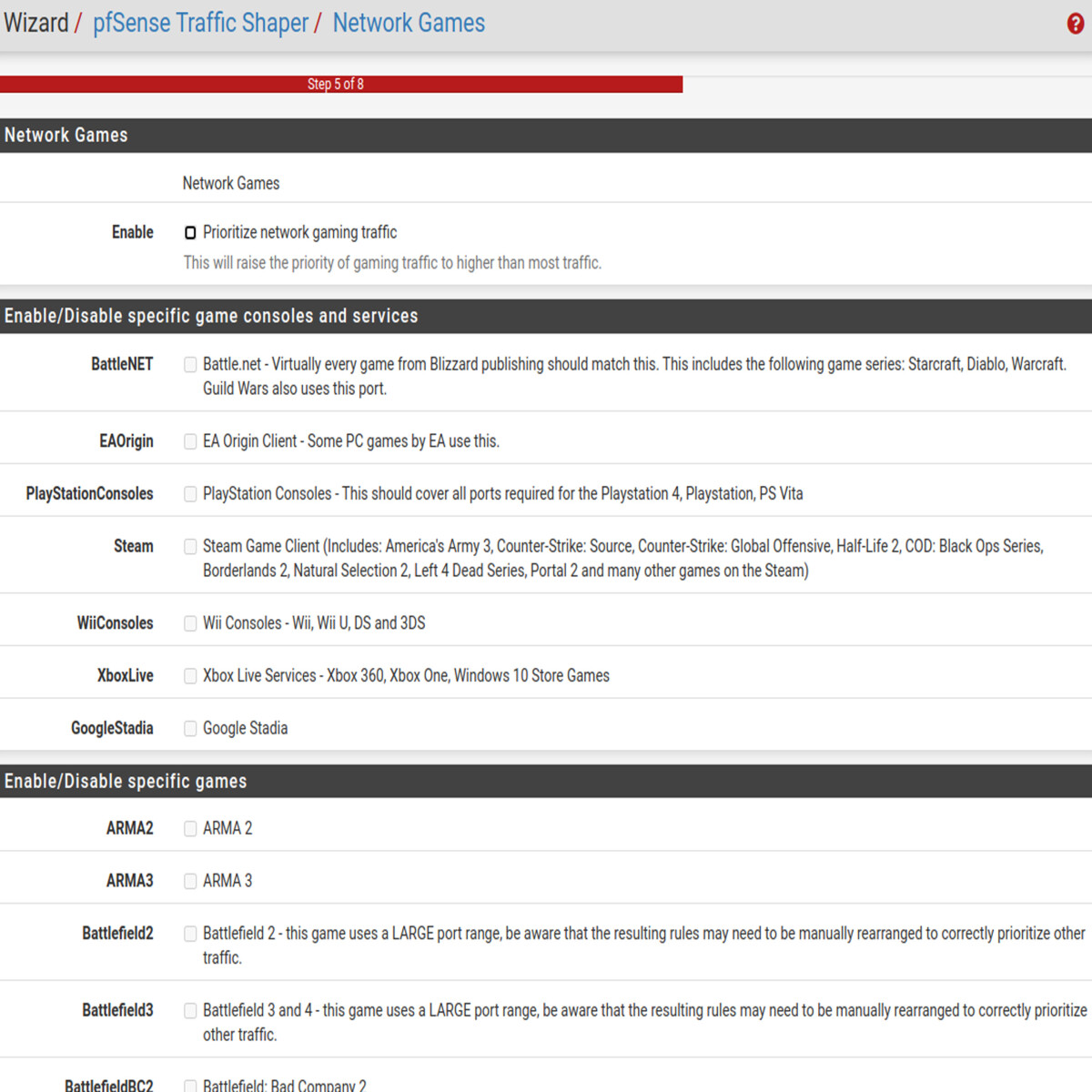1092x1092 pixels.
Task: Enable Prioritize network gaming traffic checkbox
Action: (190, 233)
